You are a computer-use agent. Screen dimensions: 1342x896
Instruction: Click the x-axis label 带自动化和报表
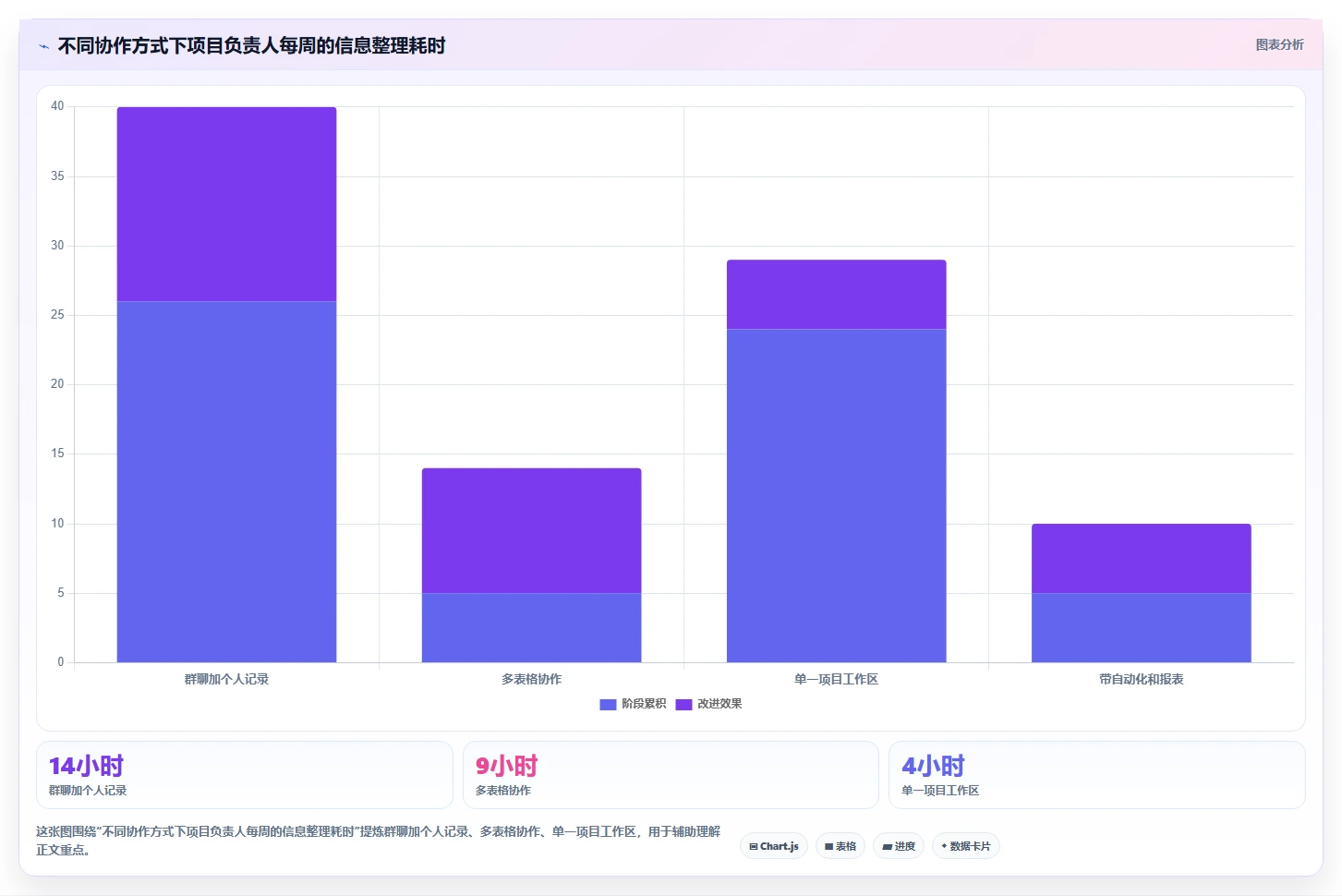pyautogui.click(x=1142, y=679)
